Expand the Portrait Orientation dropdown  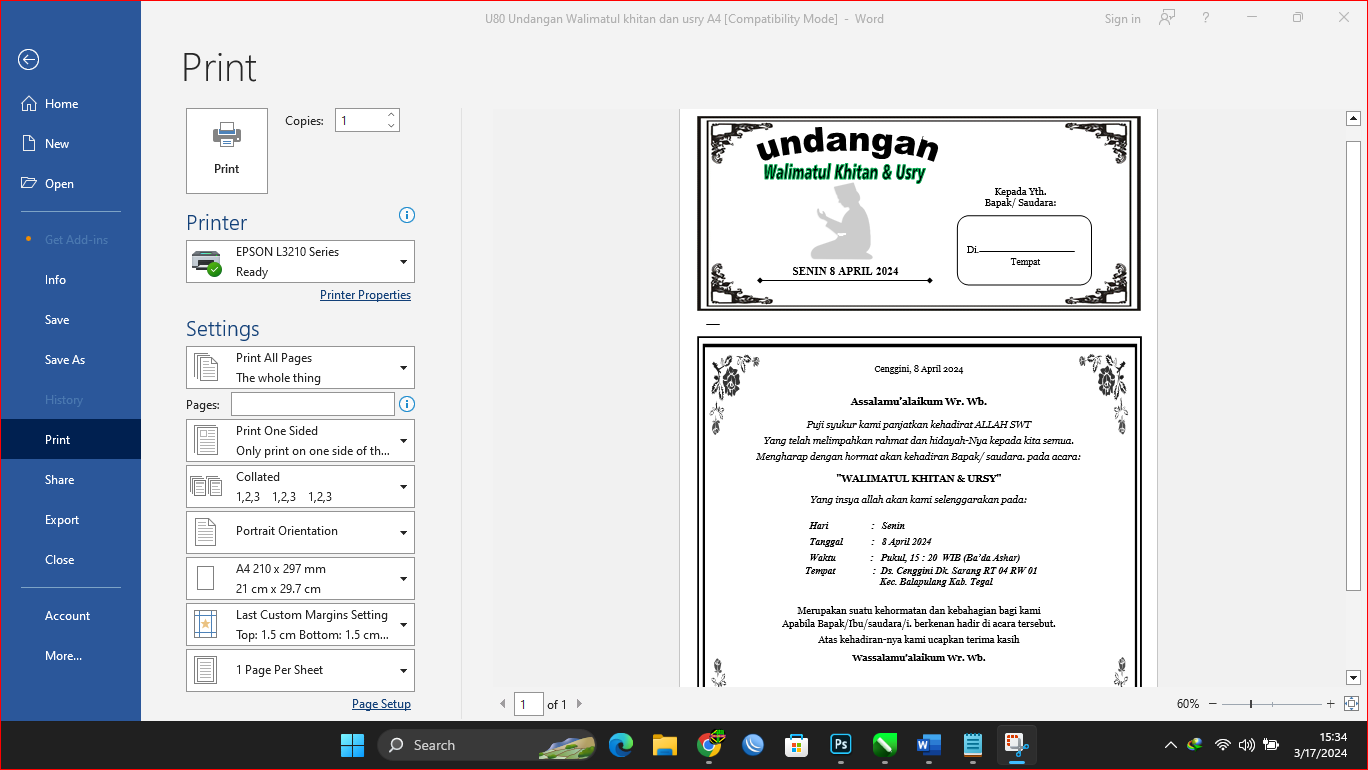[x=300, y=533]
